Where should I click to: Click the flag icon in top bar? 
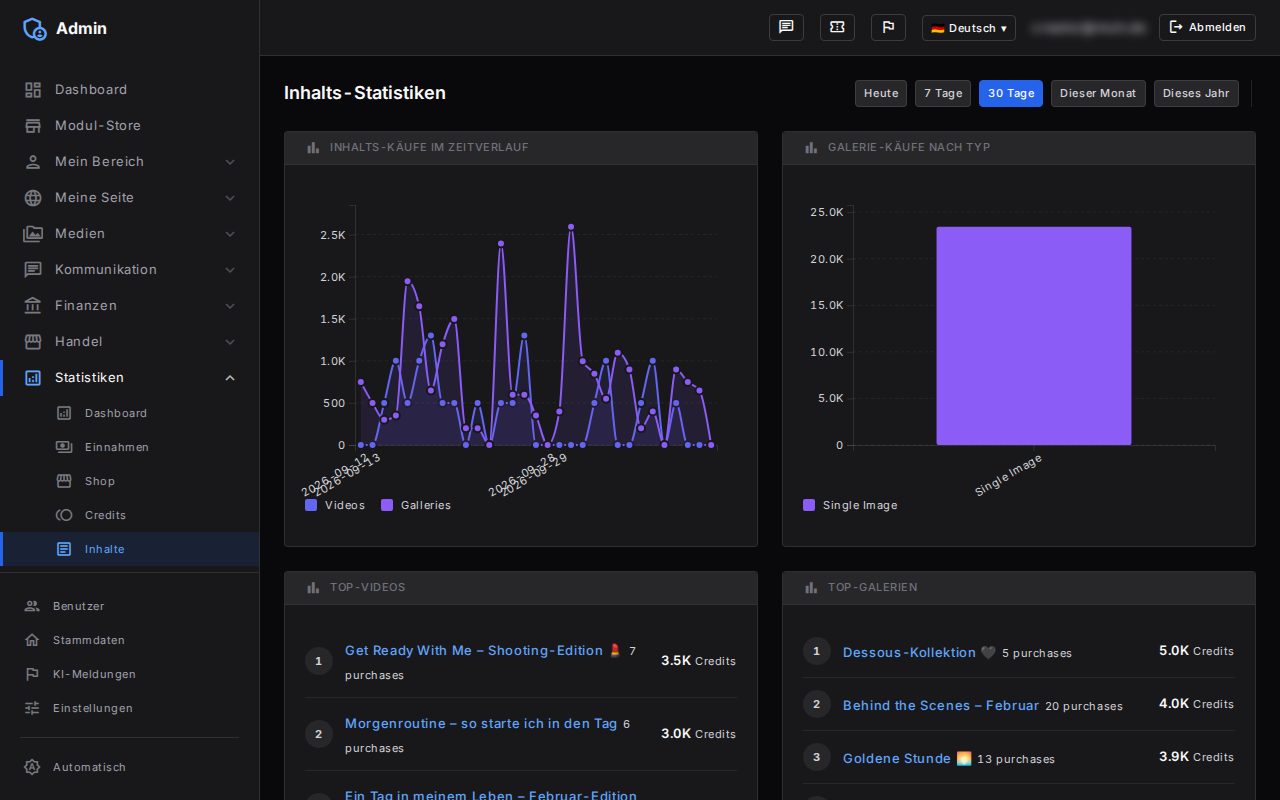tap(888, 27)
